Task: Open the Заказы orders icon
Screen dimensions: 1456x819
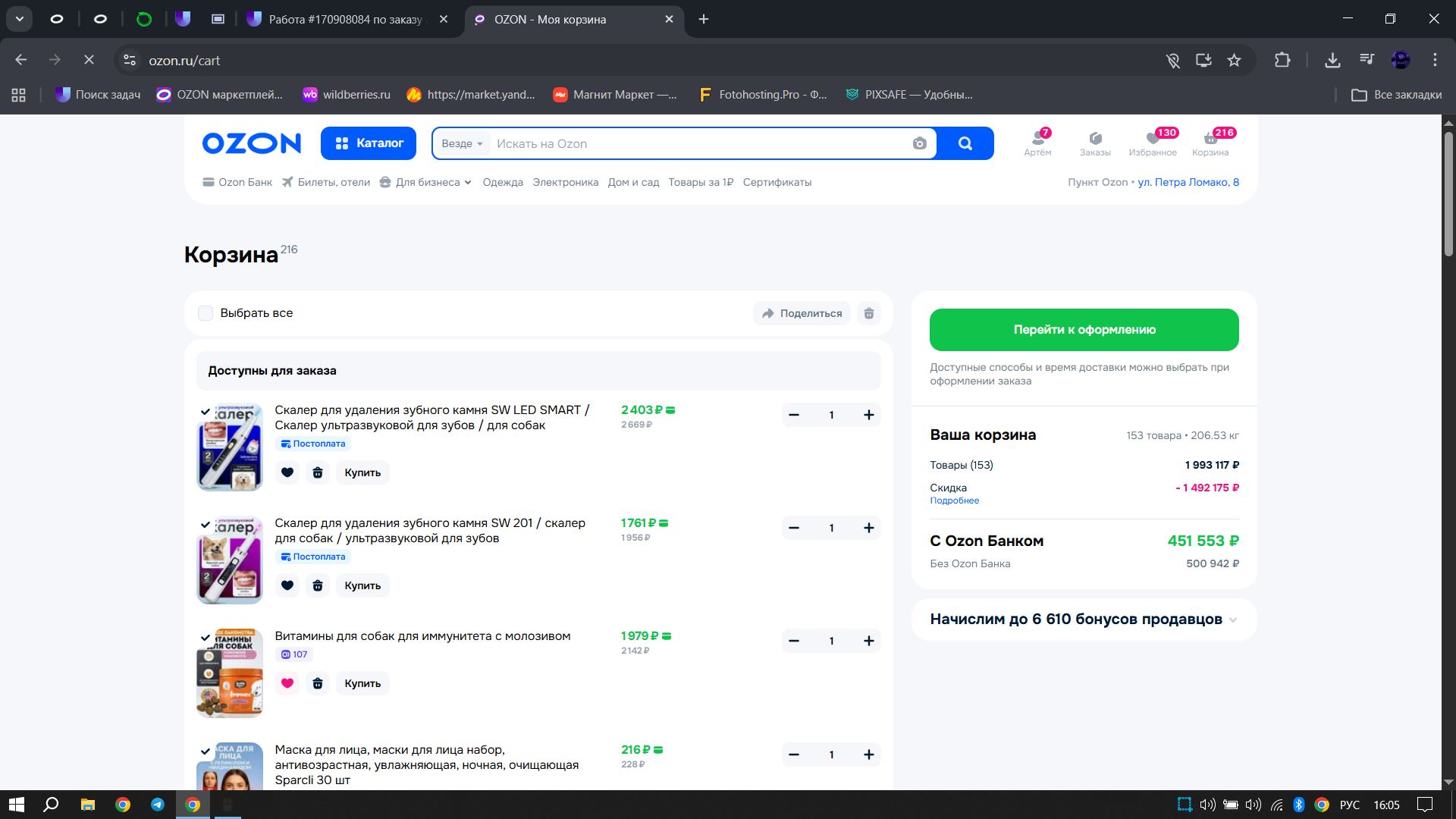Action: [x=1094, y=143]
